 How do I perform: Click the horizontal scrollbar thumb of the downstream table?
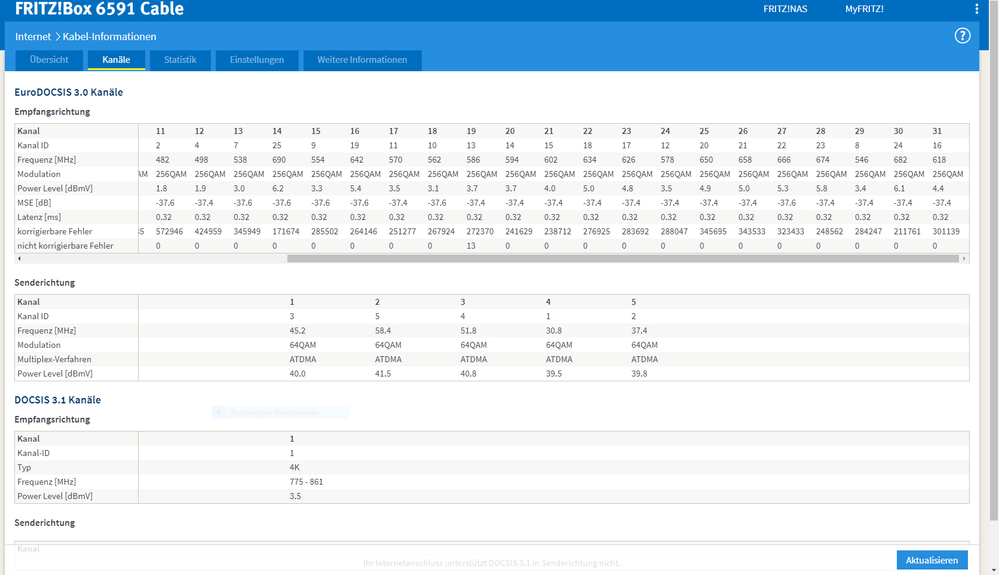pos(622,259)
